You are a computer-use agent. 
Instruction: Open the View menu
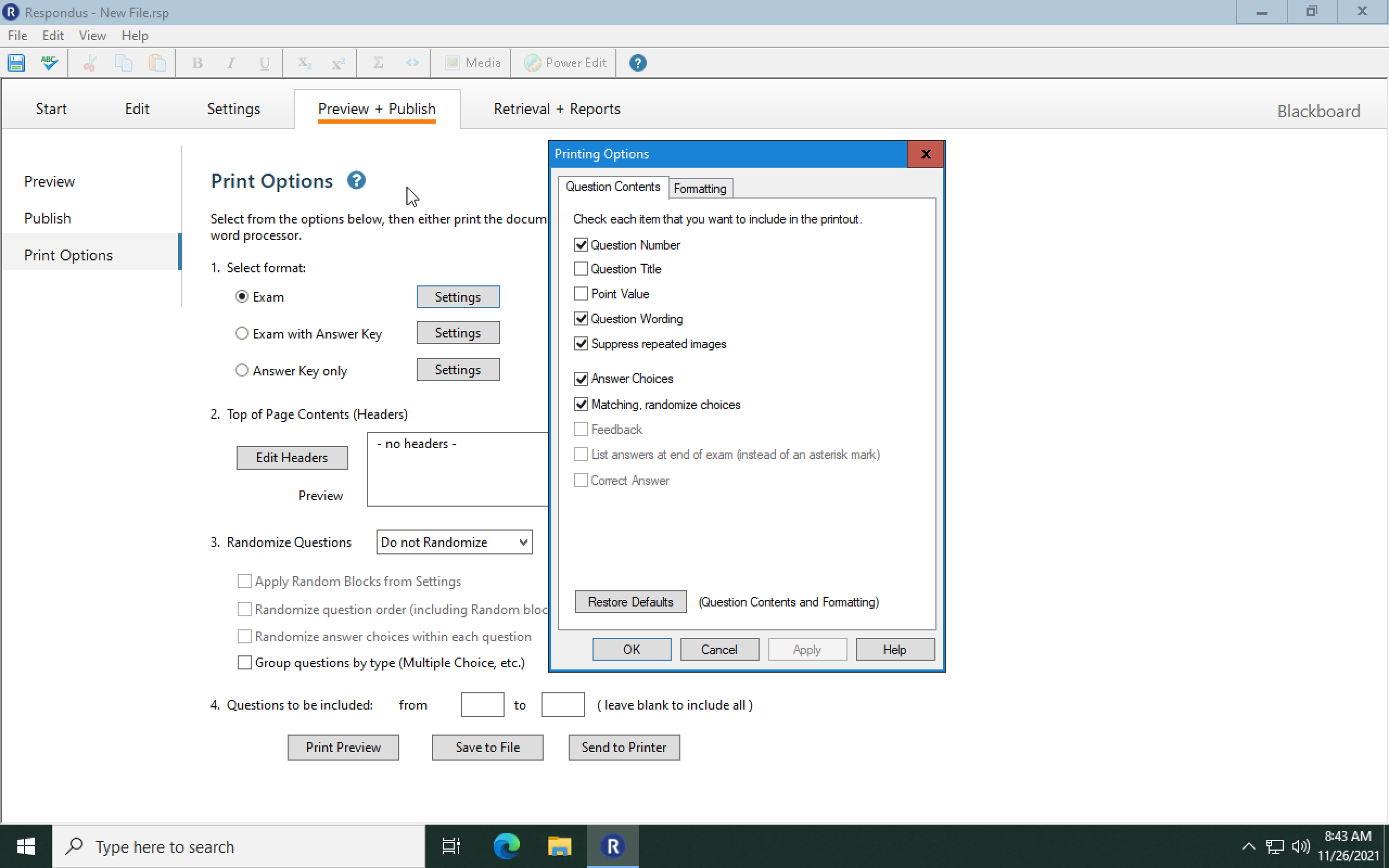pos(92,36)
